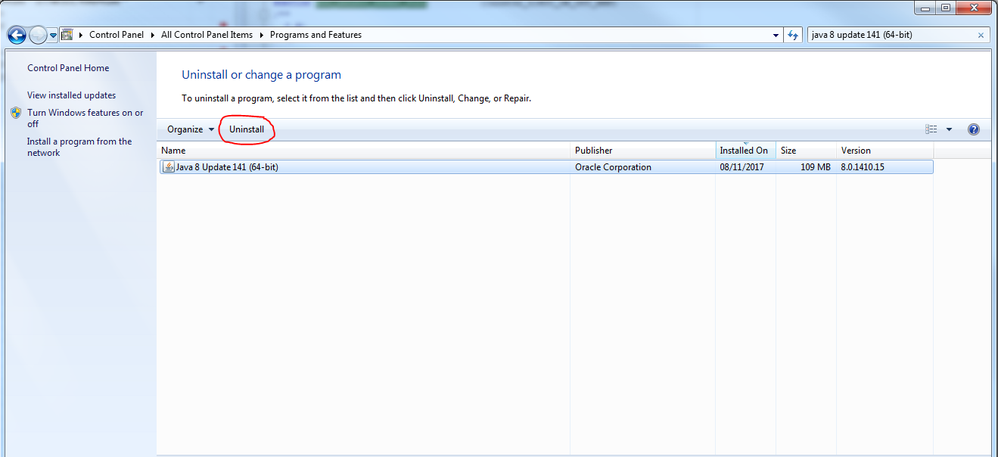The width and height of the screenshot is (998, 457).
Task: Click the 109 MB size cell
Action: point(815,167)
